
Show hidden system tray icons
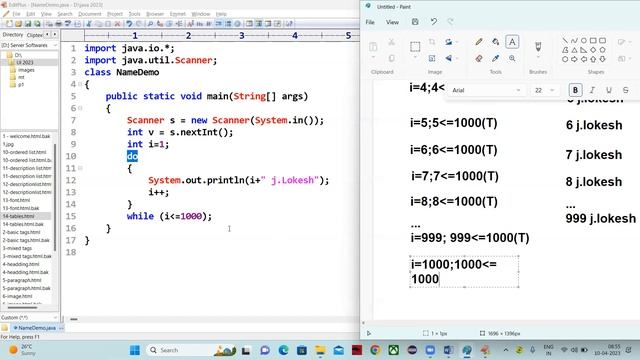point(506,350)
